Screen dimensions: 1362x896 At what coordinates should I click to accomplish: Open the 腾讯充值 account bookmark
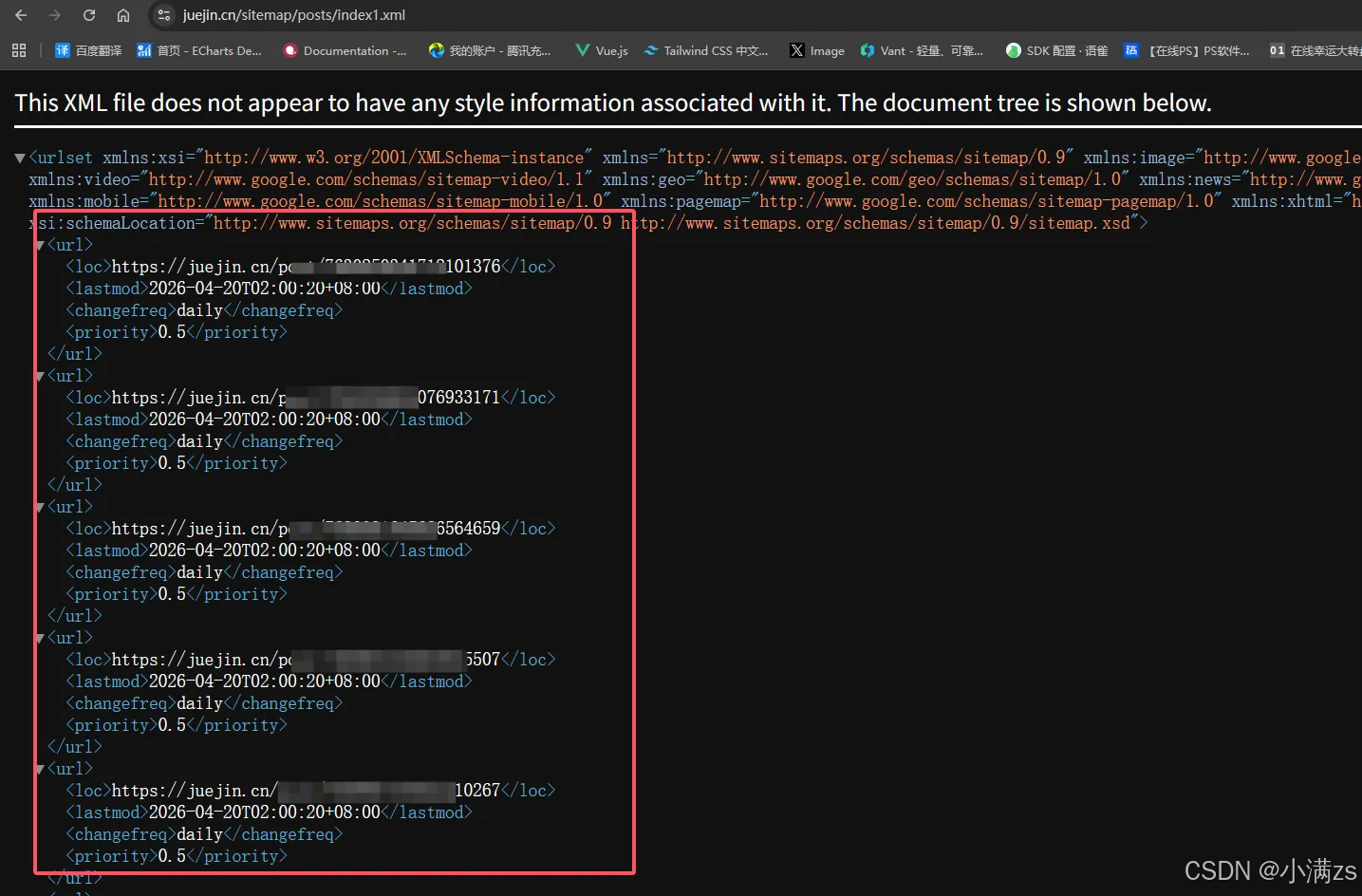pyautogui.click(x=491, y=50)
